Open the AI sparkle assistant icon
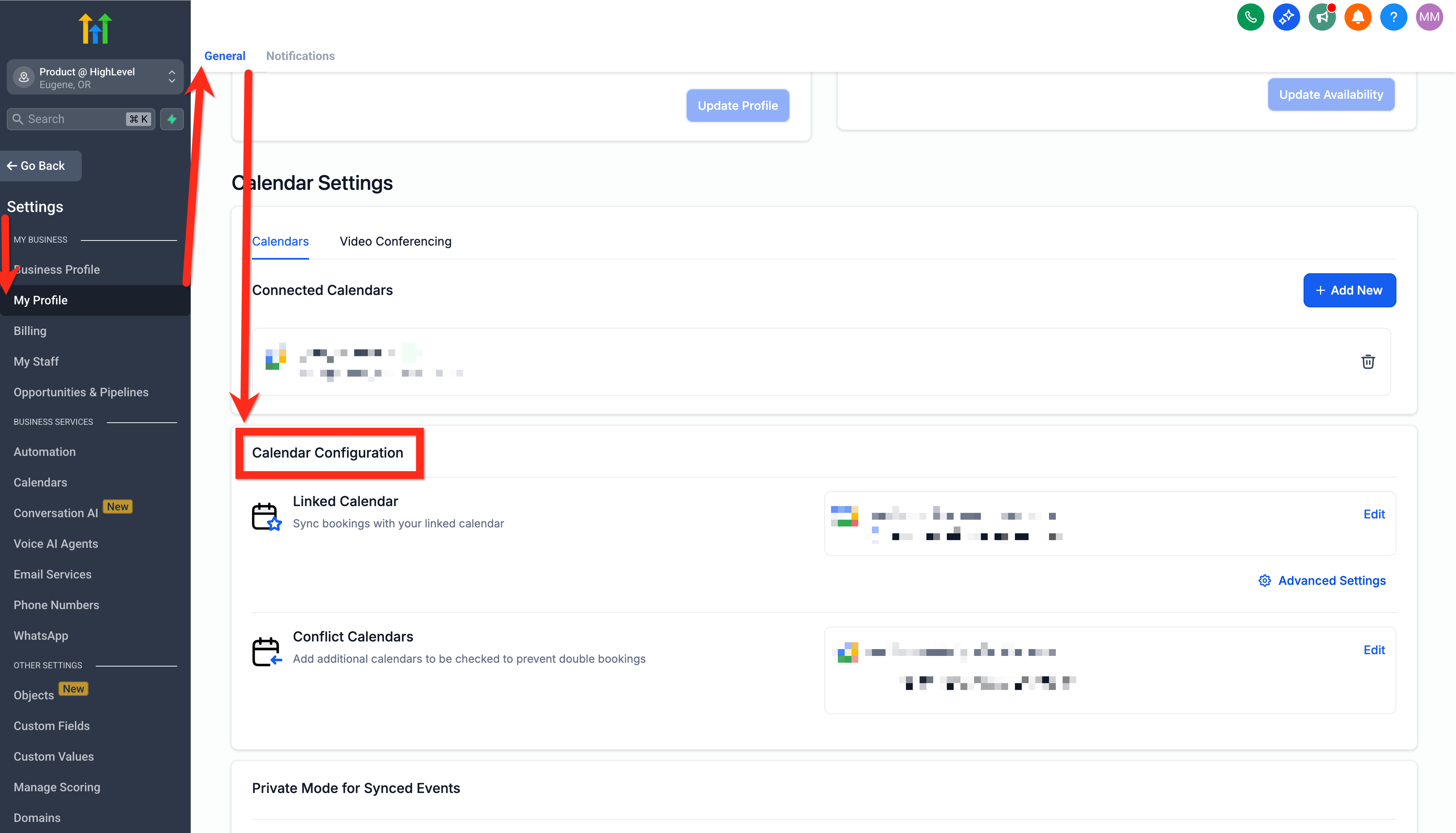 tap(1286, 17)
